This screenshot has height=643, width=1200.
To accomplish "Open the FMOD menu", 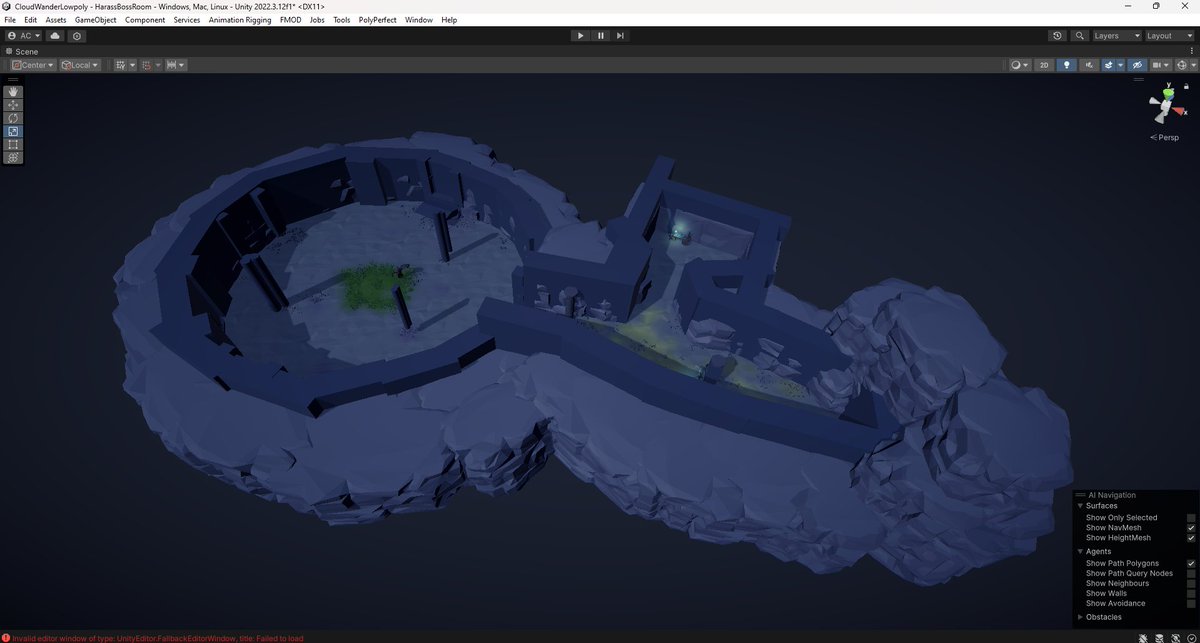I will pos(290,20).
